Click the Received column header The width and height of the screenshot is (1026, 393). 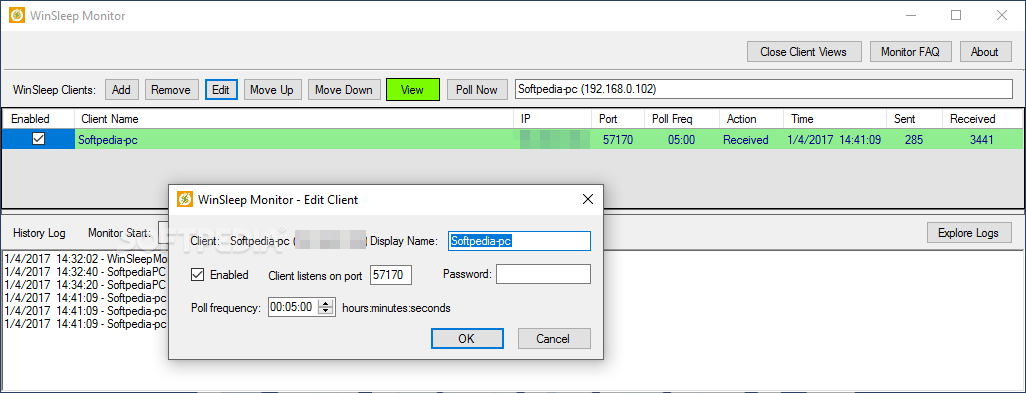(x=982, y=119)
